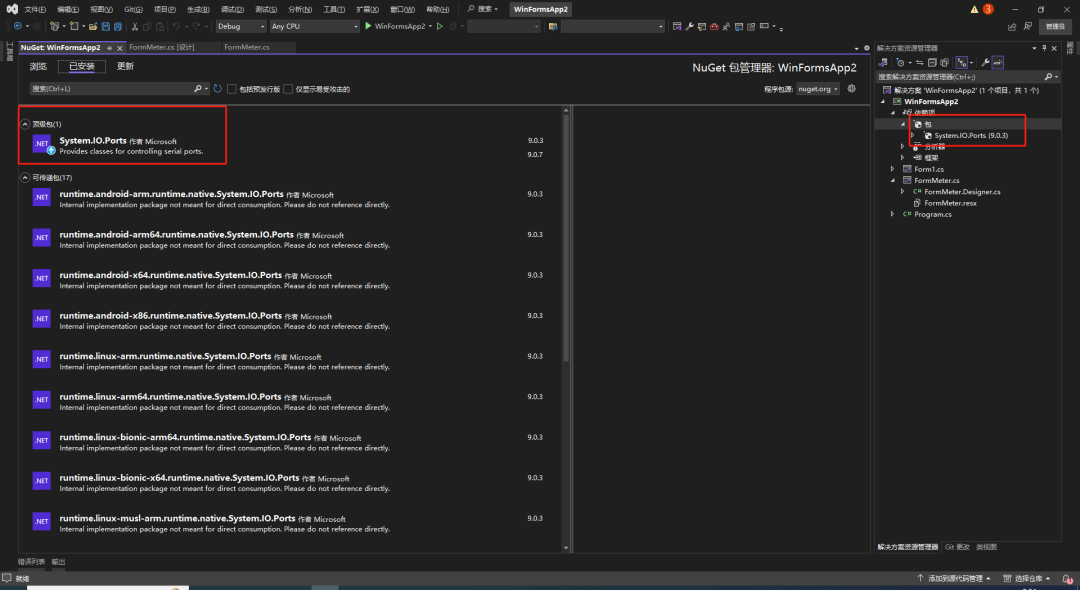This screenshot has height=590, width=1080.
Task: Enable the 包括预发行版 checkbox
Action: click(x=232, y=89)
